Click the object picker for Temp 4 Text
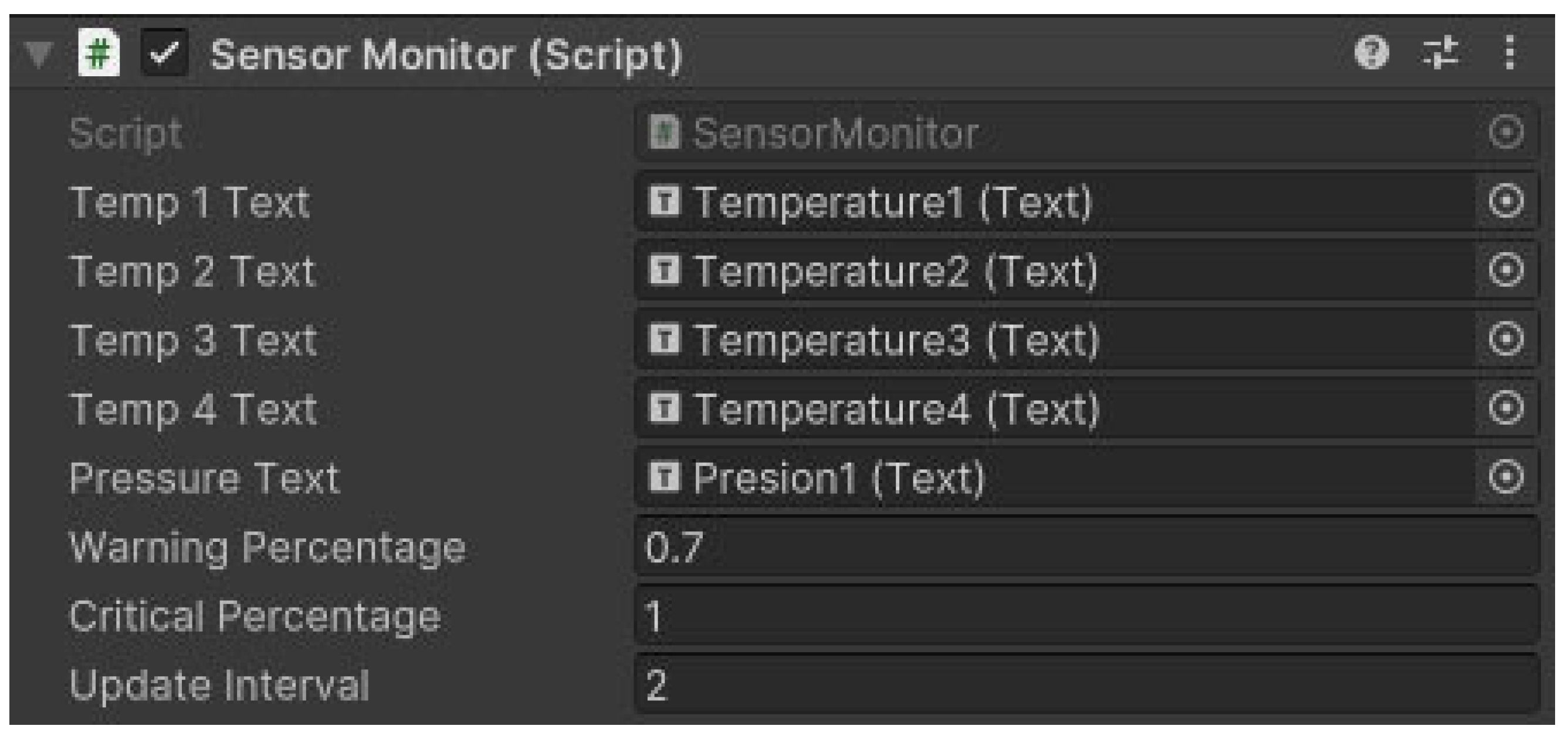 (x=1506, y=408)
